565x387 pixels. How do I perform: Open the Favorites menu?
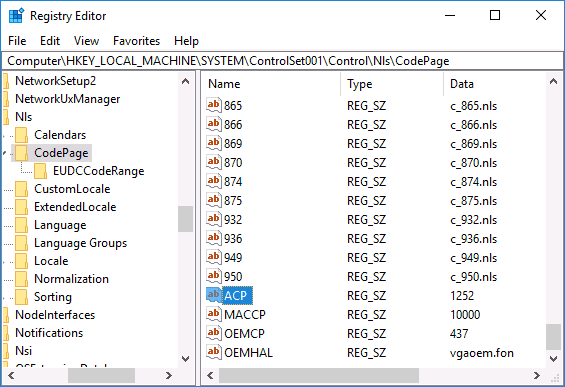click(x=136, y=41)
